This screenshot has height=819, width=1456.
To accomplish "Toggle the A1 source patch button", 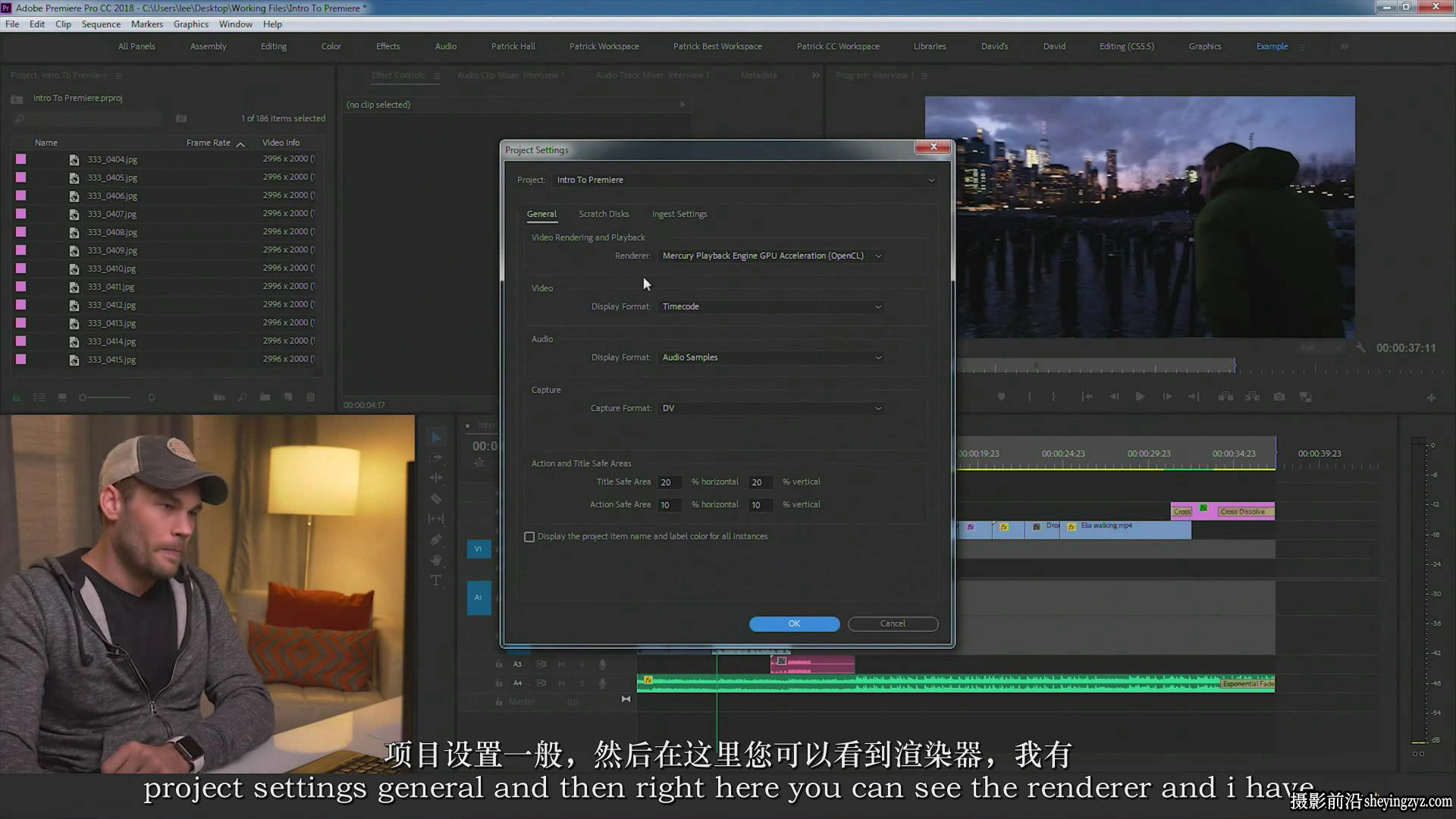I will click(x=479, y=598).
